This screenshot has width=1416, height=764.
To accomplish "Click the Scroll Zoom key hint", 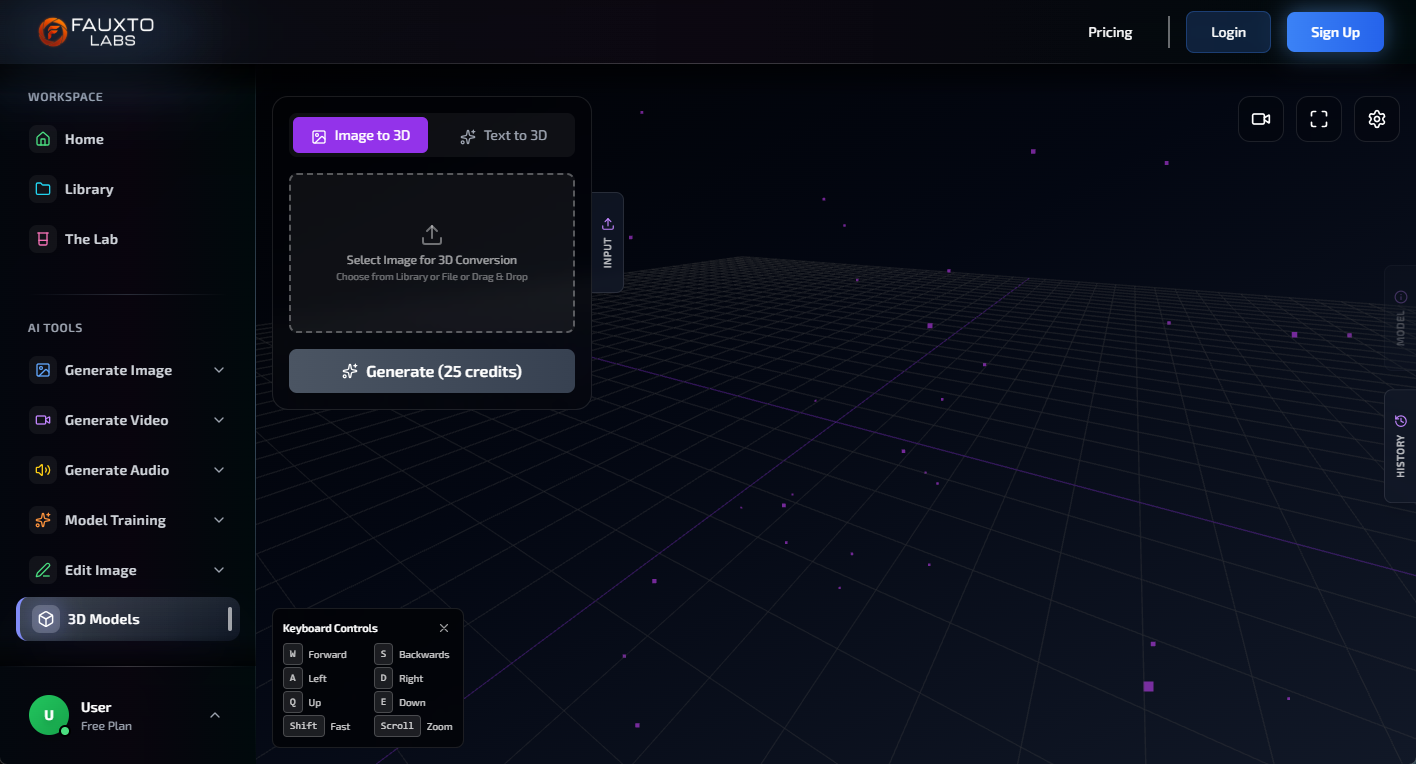I will [414, 726].
